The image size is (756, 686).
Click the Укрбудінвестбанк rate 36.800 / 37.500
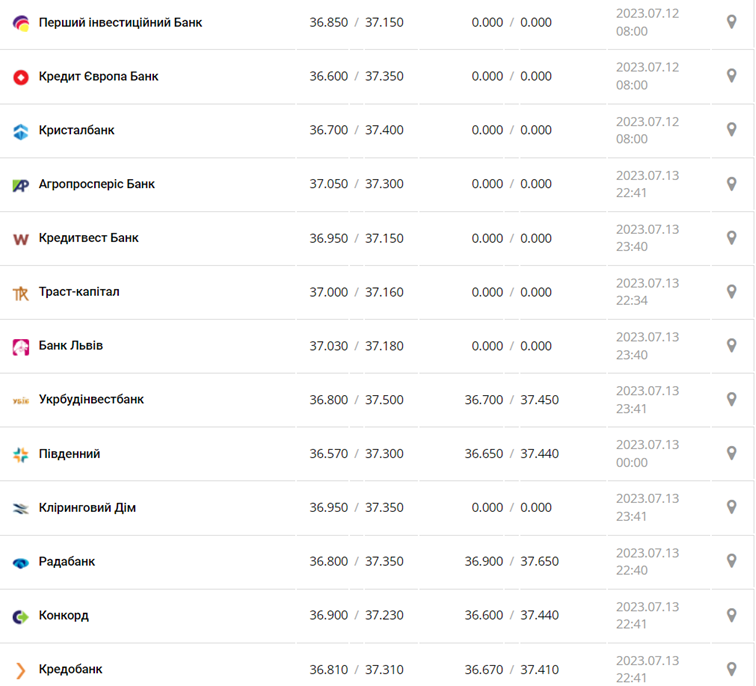(x=356, y=400)
